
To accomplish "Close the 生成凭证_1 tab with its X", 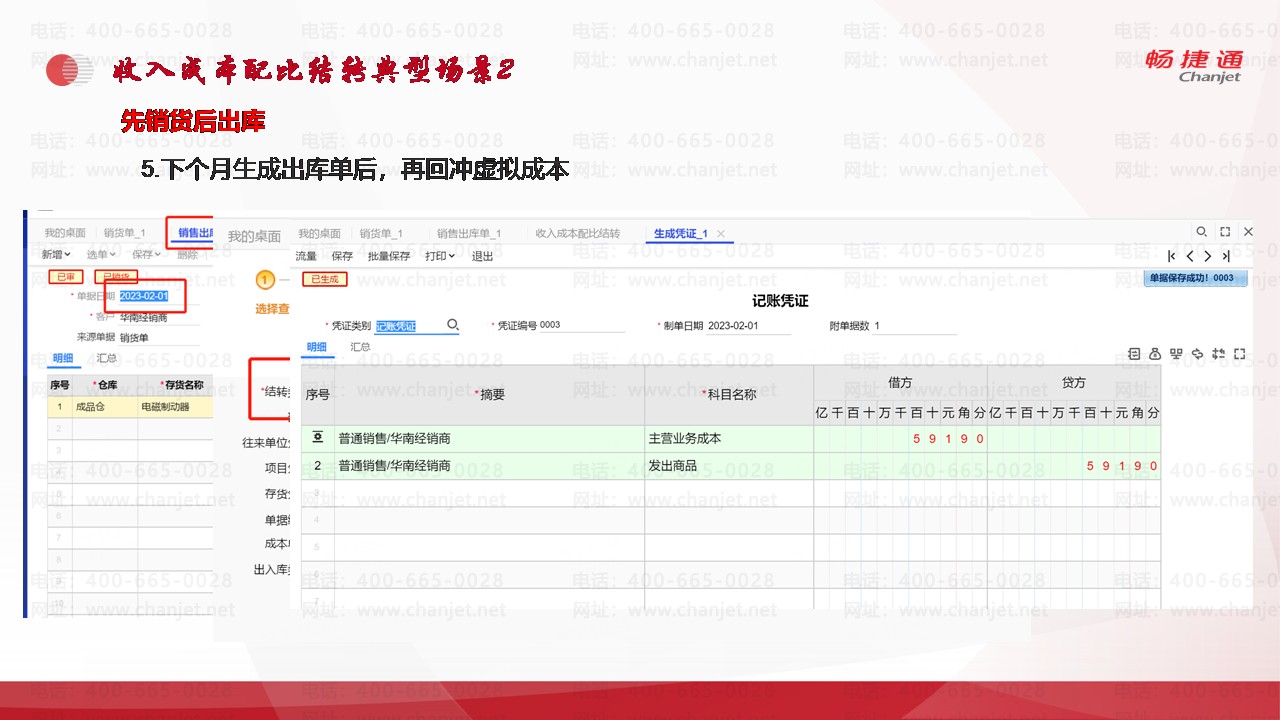I will click(x=721, y=234).
